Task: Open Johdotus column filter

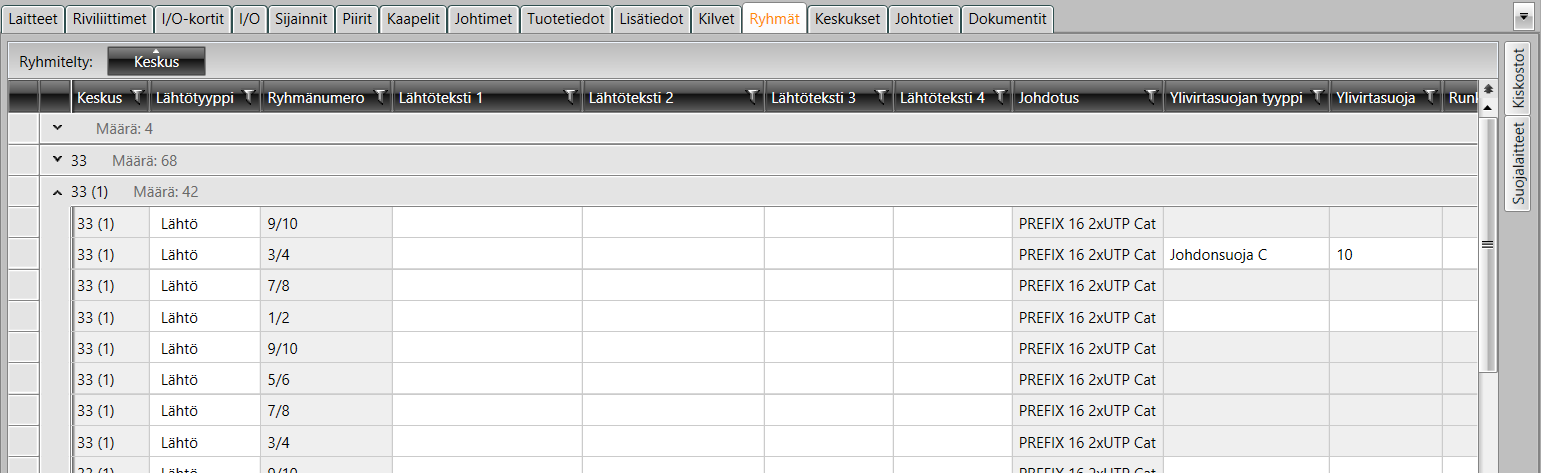Action: pos(1150,97)
